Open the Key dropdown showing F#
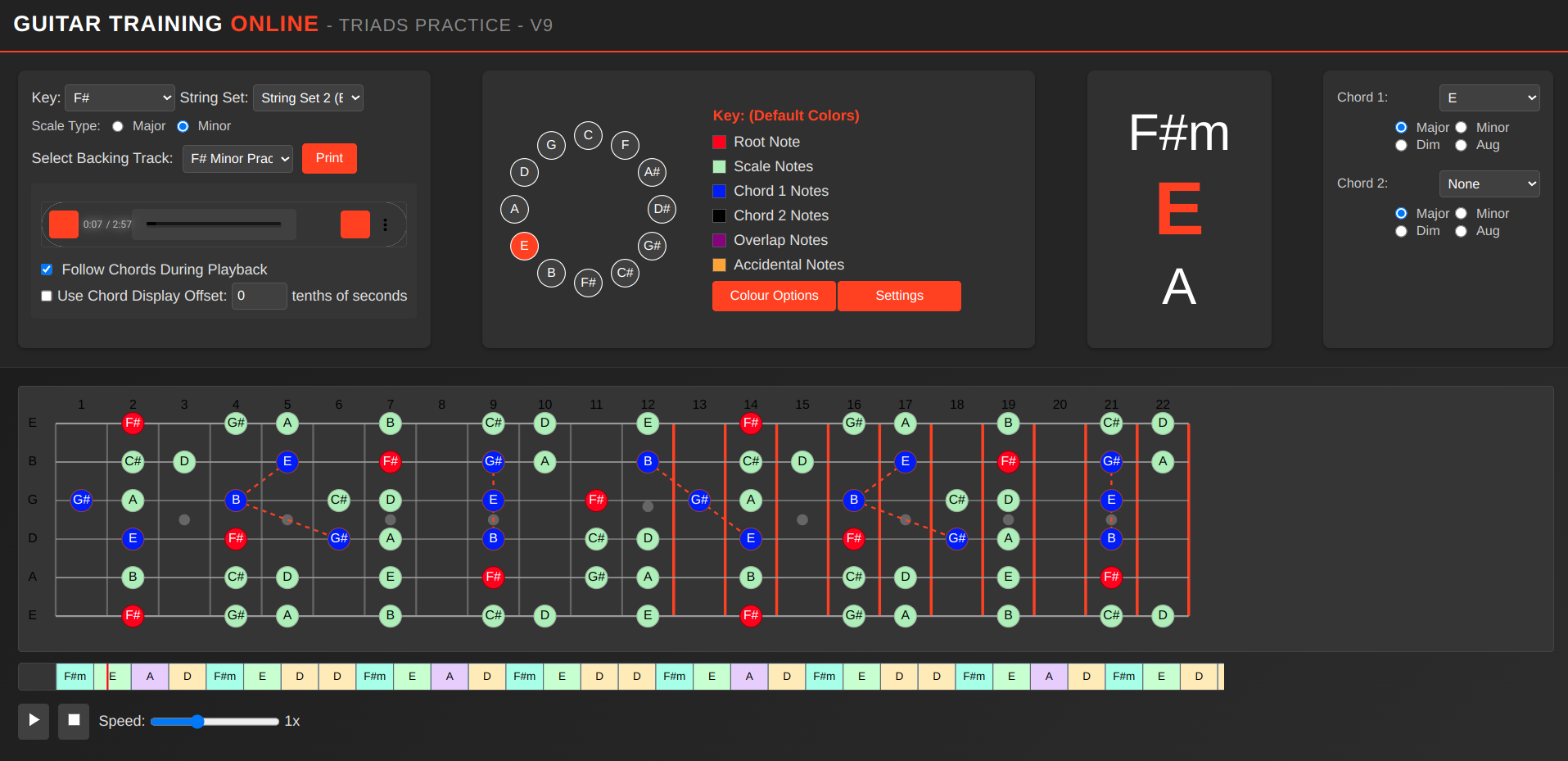1568x761 pixels. point(120,98)
